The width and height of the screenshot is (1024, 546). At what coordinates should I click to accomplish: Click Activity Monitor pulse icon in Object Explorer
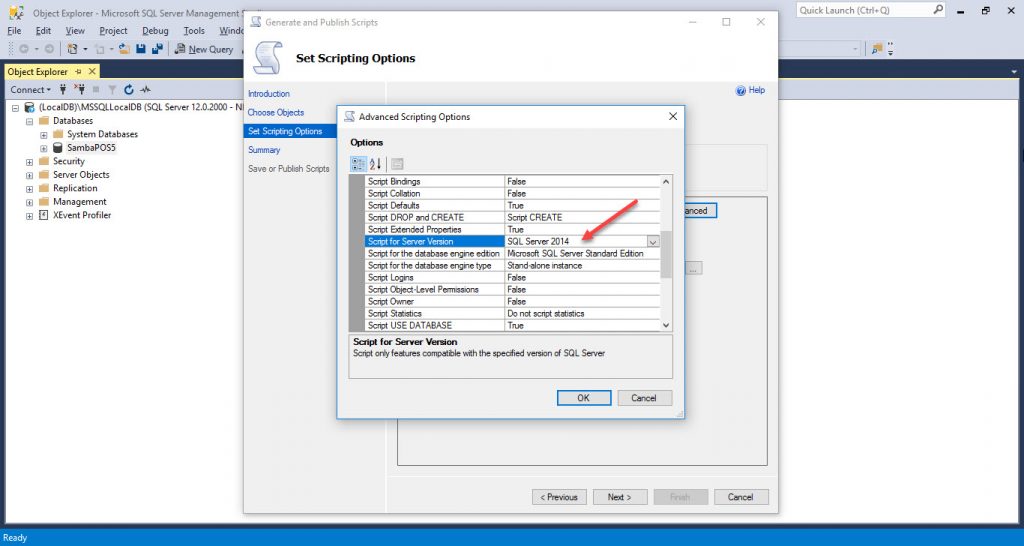point(146,89)
